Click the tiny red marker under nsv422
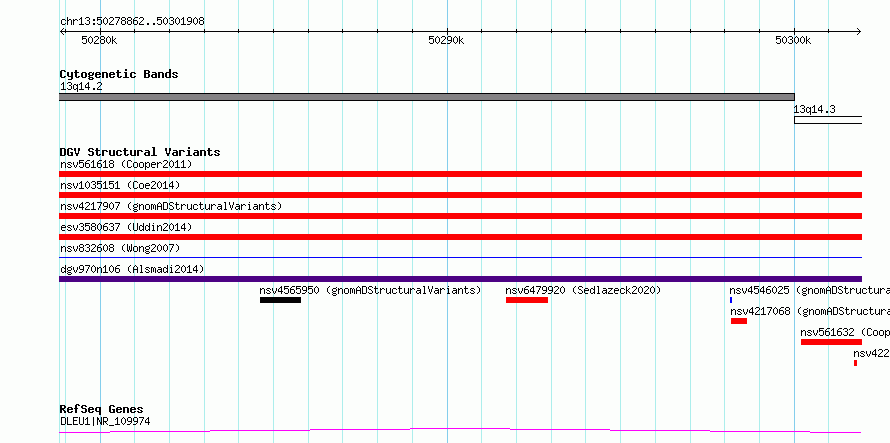This screenshot has height=443, width=890. (x=855, y=363)
